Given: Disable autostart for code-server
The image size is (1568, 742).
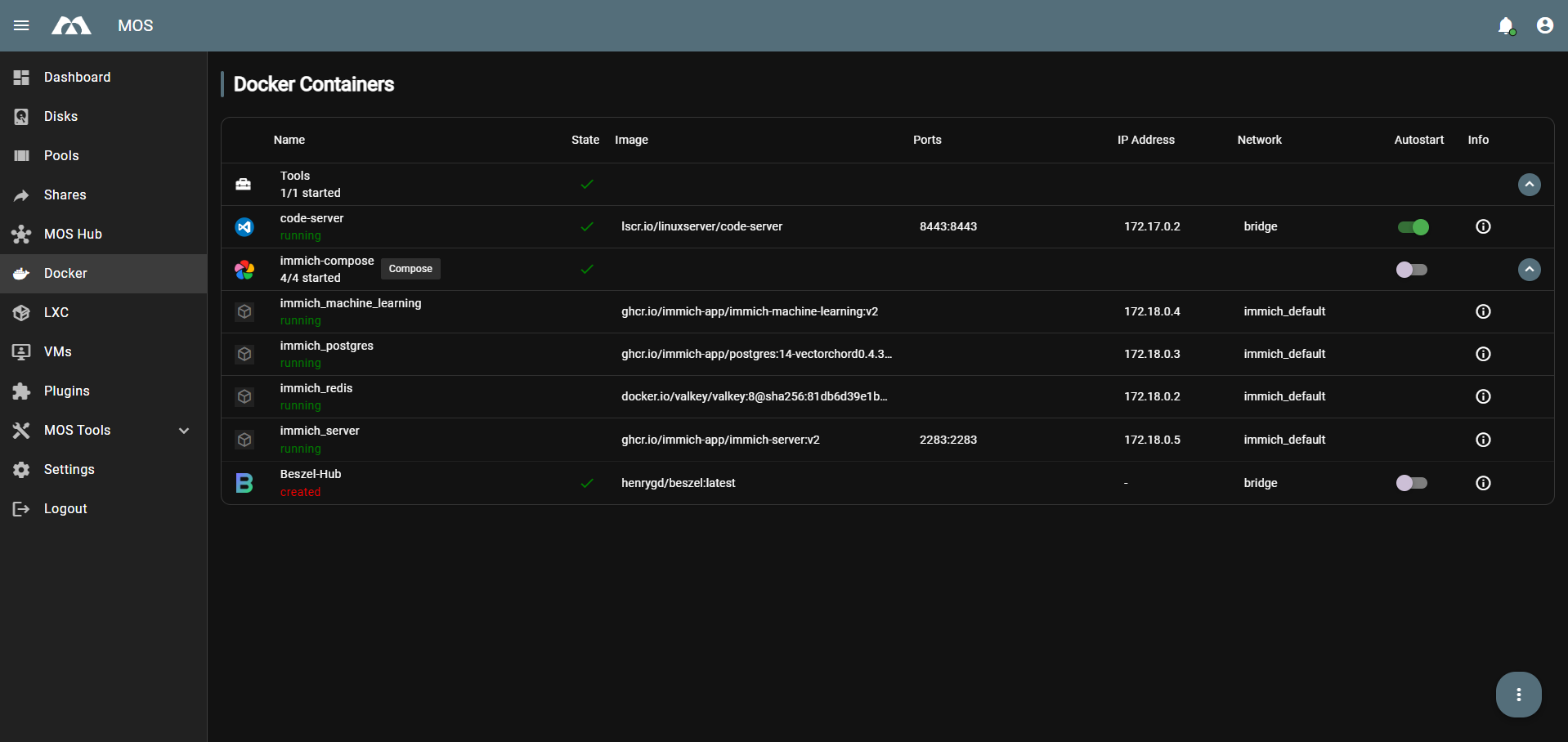Looking at the screenshot, I should (x=1413, y=226).
